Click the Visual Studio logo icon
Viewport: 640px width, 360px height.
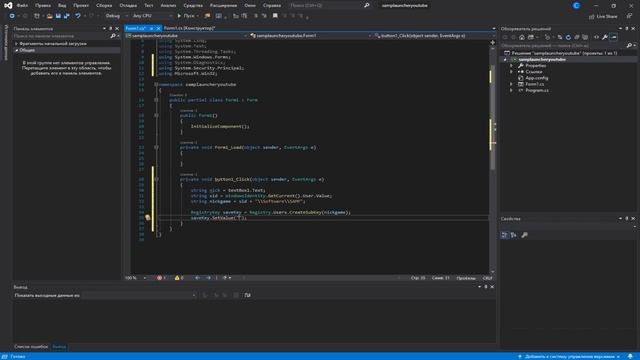tap(8, 6)
